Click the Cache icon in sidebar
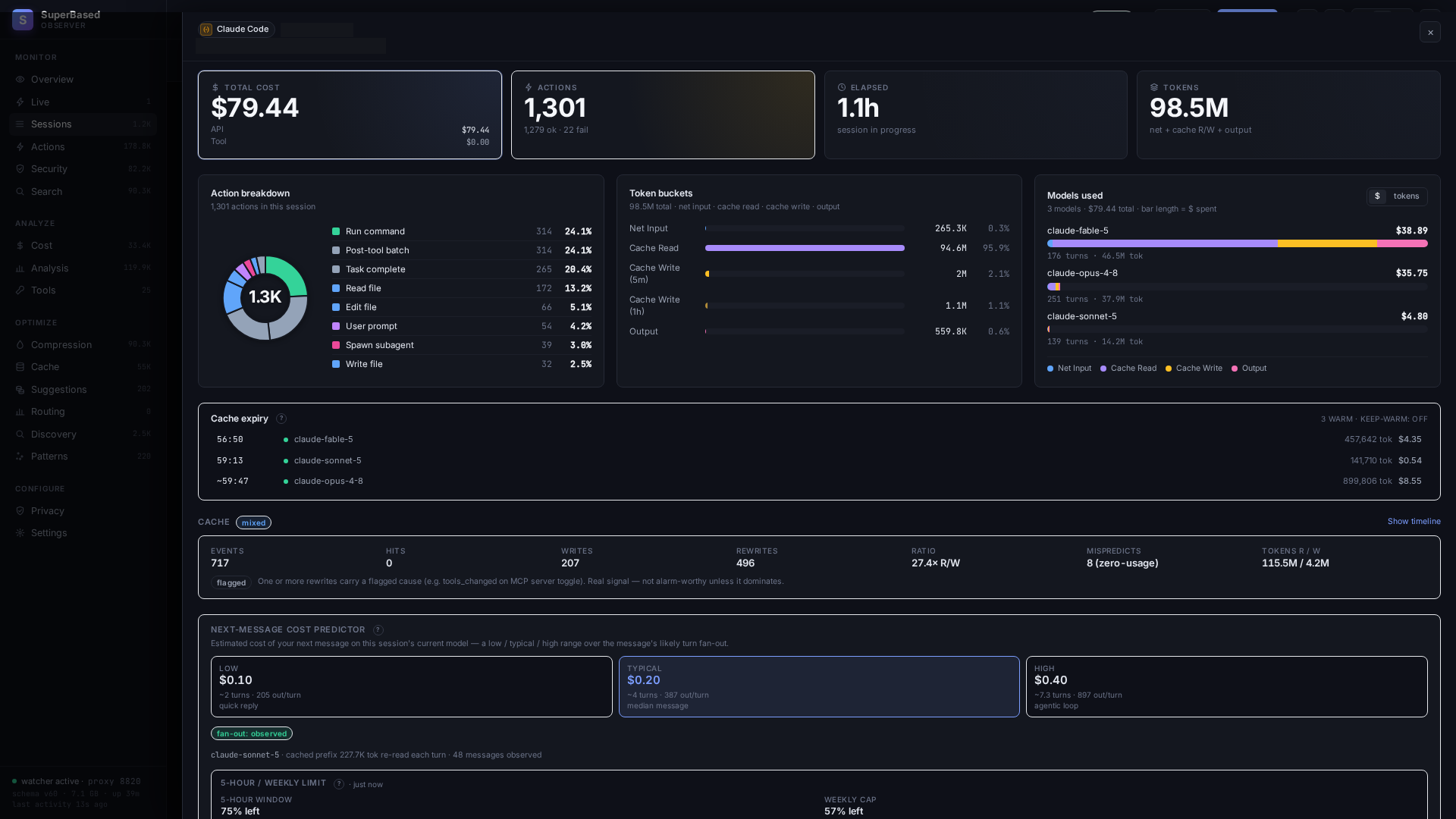 tap(20, 367)
